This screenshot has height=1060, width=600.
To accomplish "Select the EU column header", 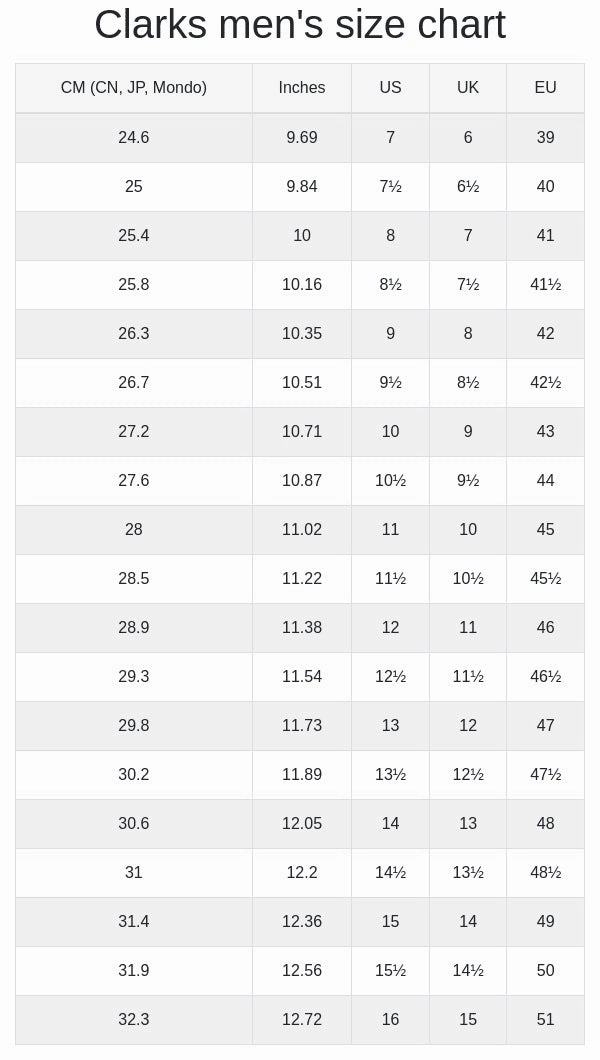I will (545, 88).
